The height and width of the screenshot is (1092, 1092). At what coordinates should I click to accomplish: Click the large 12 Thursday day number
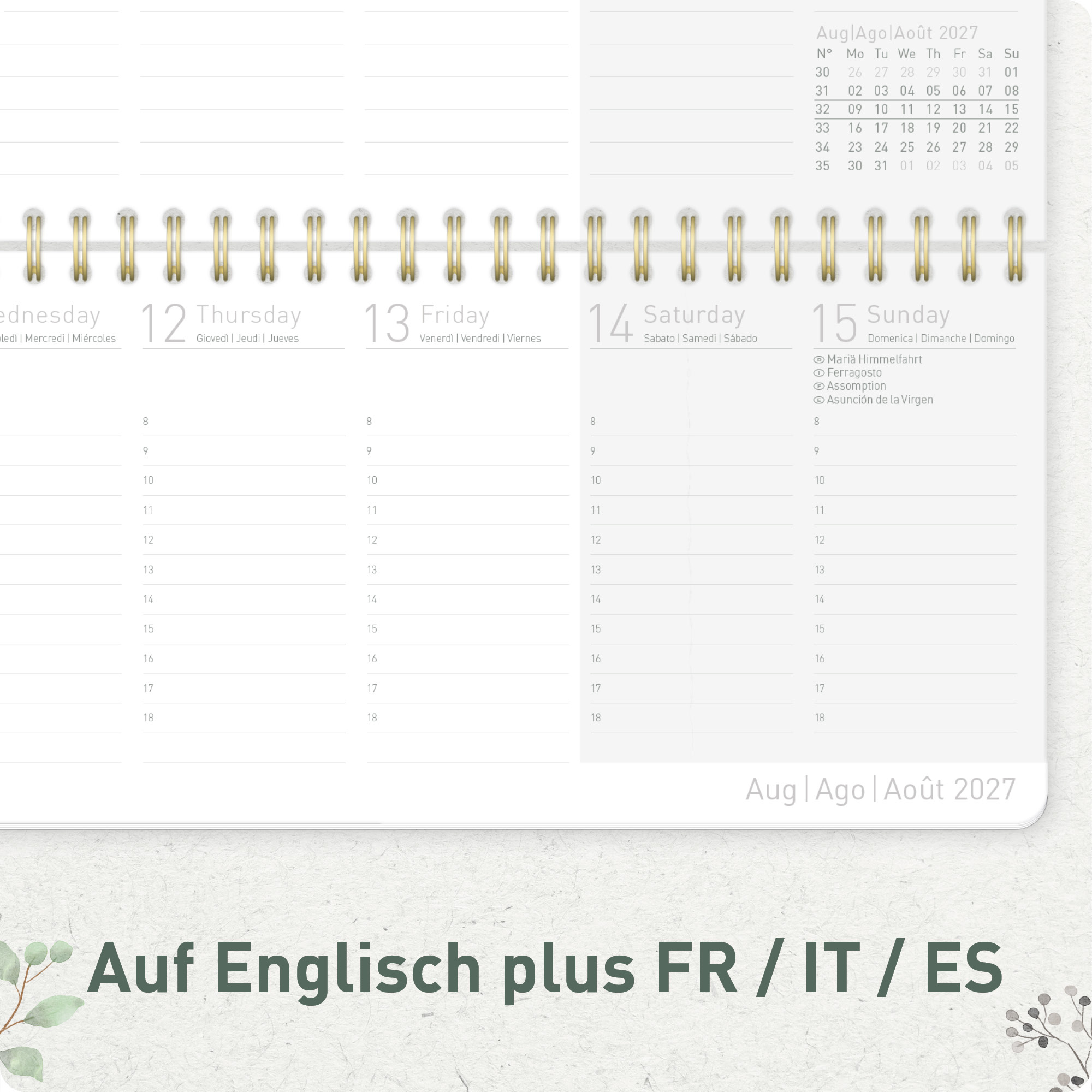point(163,323)
